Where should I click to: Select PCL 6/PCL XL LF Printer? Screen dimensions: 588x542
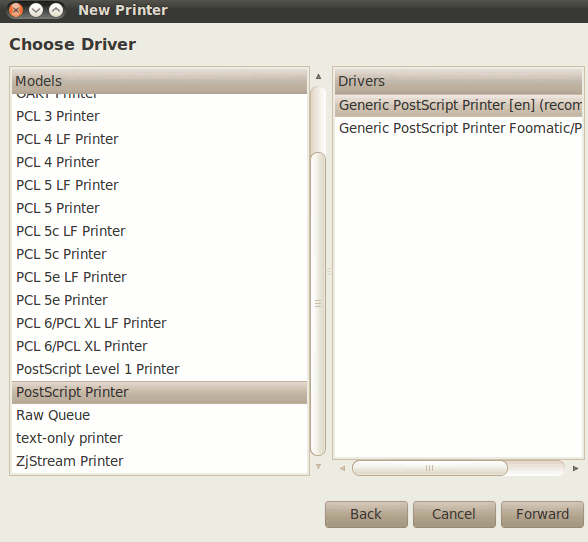(x=159, y=323)
